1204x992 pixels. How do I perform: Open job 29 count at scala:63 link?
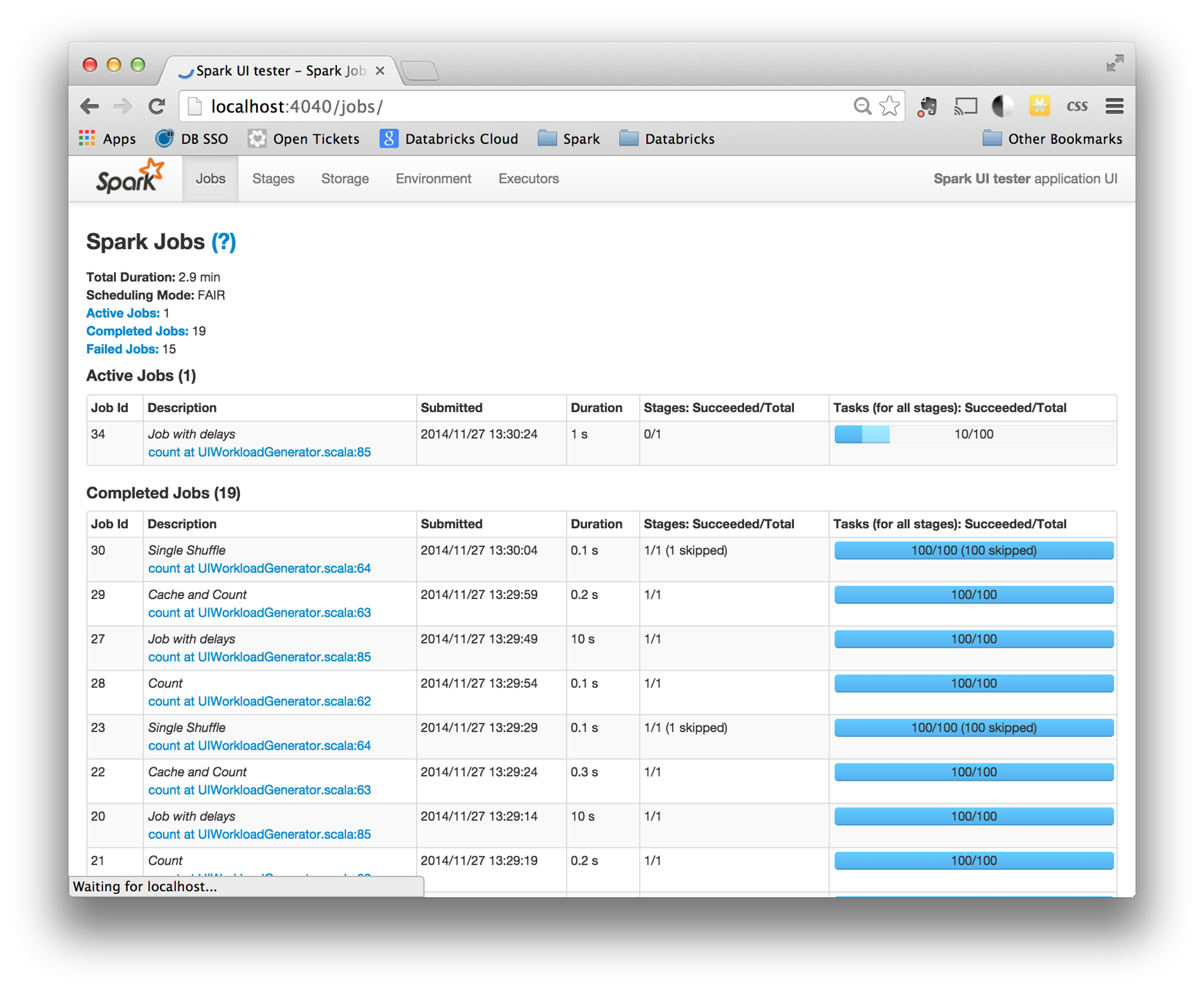[x=259, y=613]
